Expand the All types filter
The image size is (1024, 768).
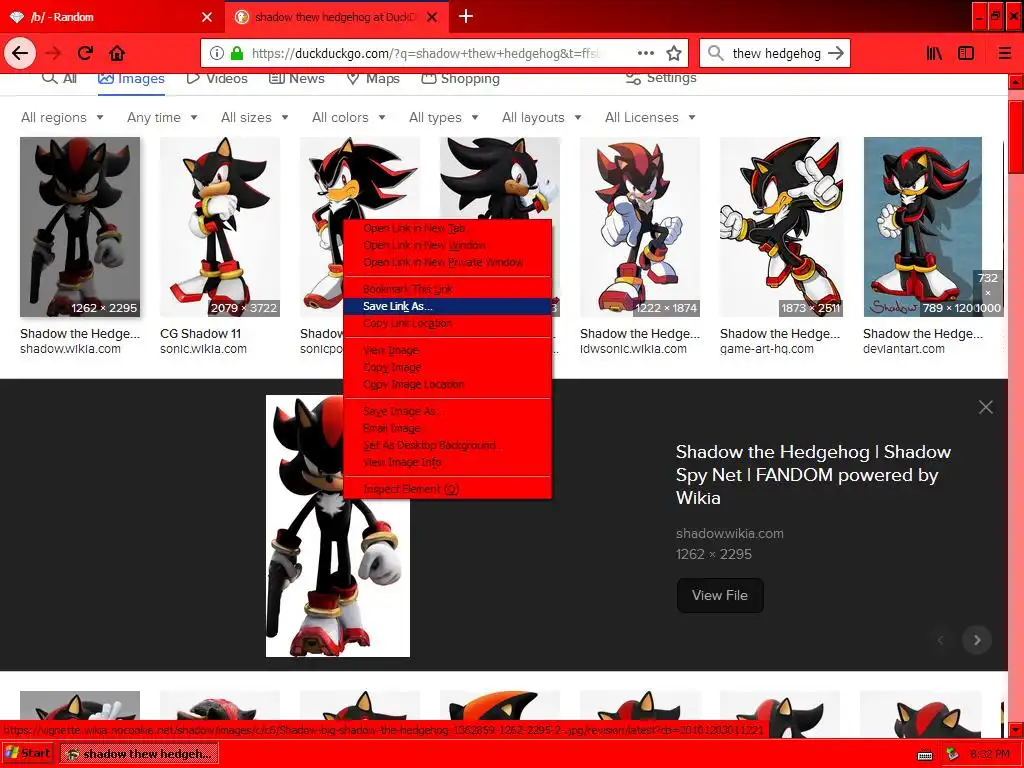coord(443,118)
